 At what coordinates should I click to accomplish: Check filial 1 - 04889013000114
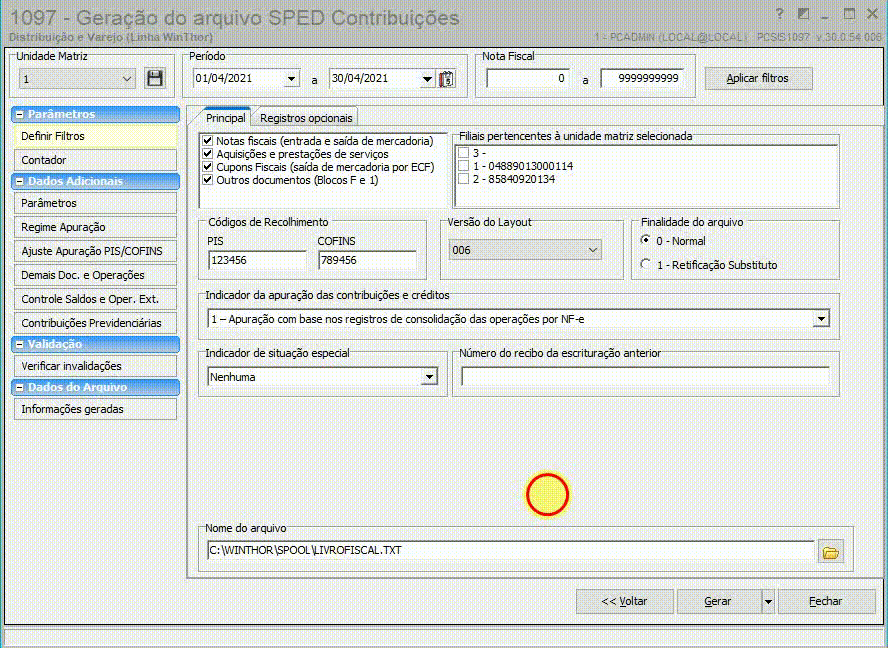[x=464, y=165]
